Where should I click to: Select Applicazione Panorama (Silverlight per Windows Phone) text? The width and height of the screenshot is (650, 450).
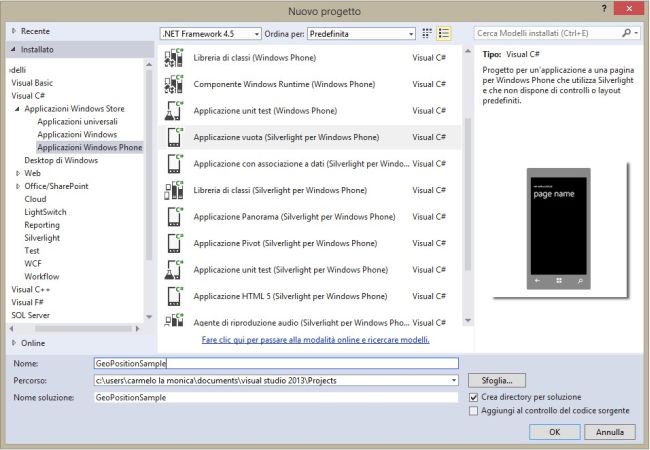pyautogui.click(x=294, y=217)
